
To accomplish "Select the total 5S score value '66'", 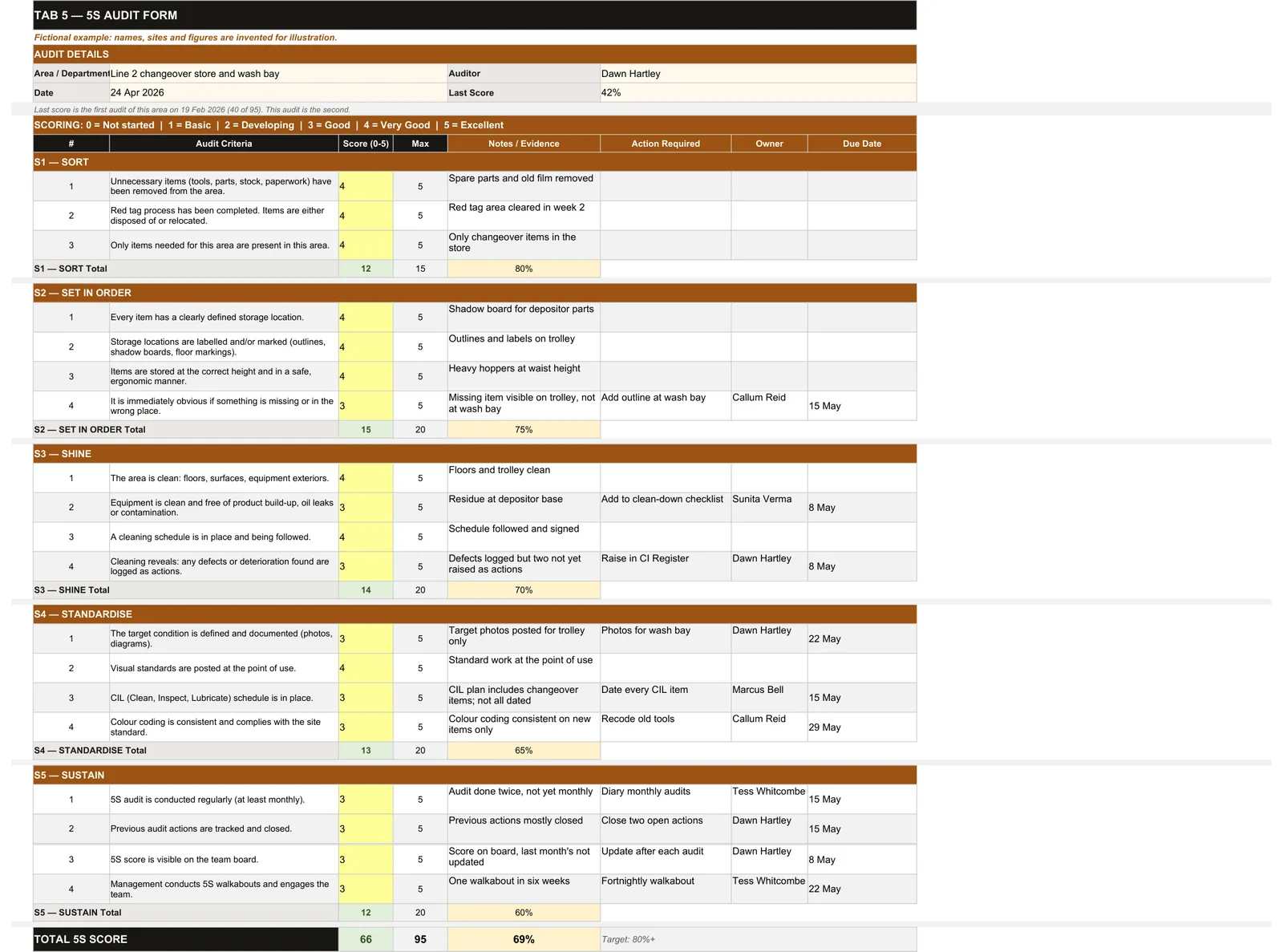I will pos(366,939).
